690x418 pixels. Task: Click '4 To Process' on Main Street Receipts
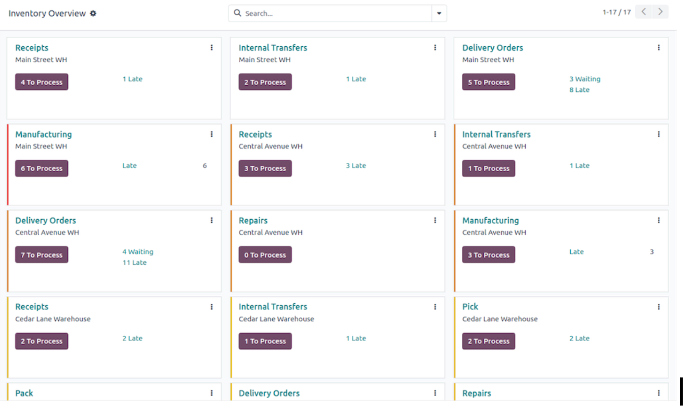click(x=41, y=82)
